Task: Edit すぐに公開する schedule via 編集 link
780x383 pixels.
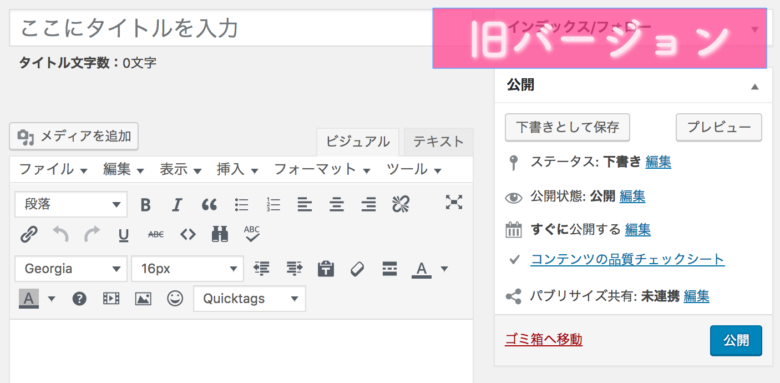Action: [x=638, y=229]
